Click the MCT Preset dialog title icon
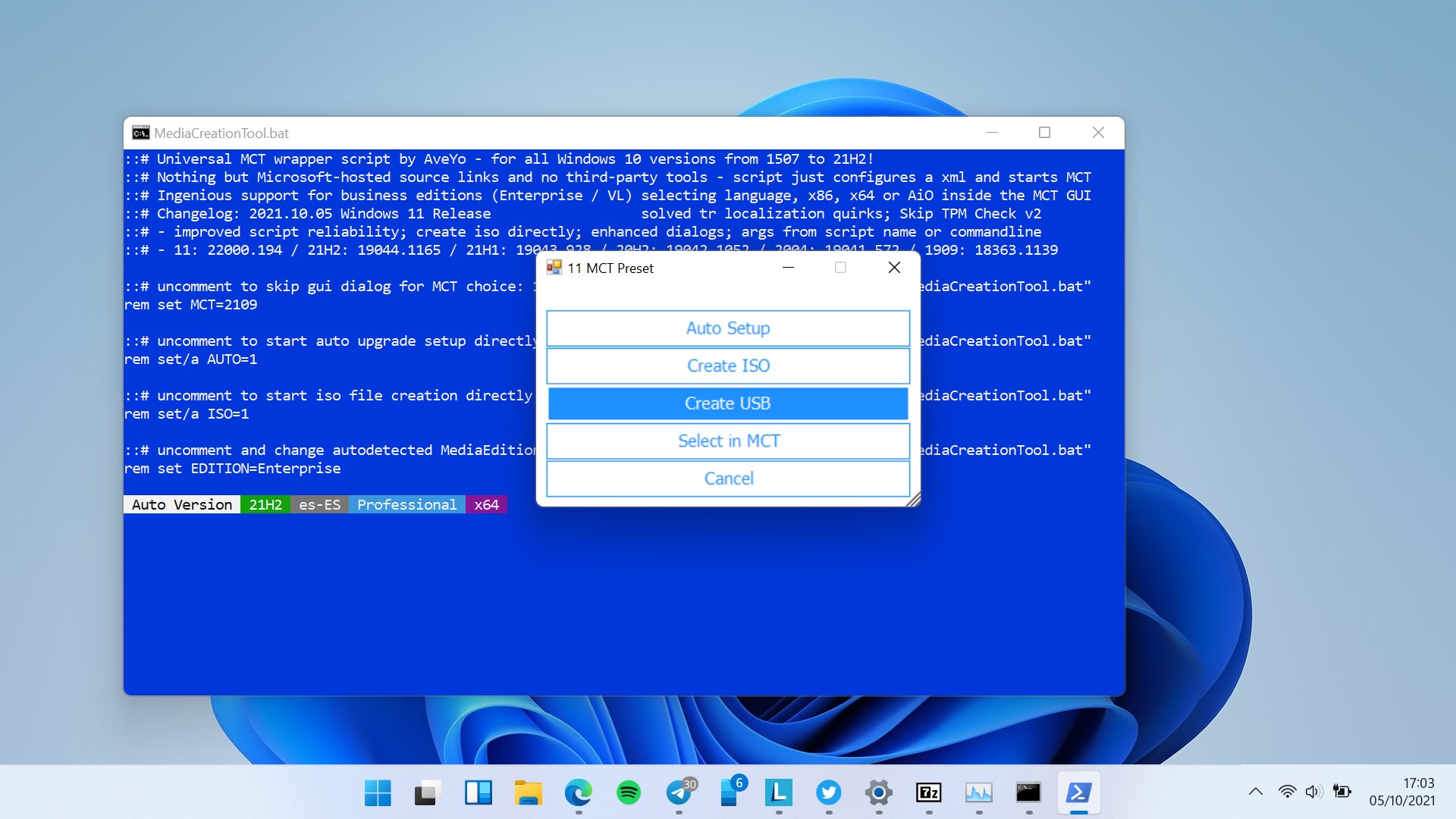The image size is (1456, 819). coord(554,268)
